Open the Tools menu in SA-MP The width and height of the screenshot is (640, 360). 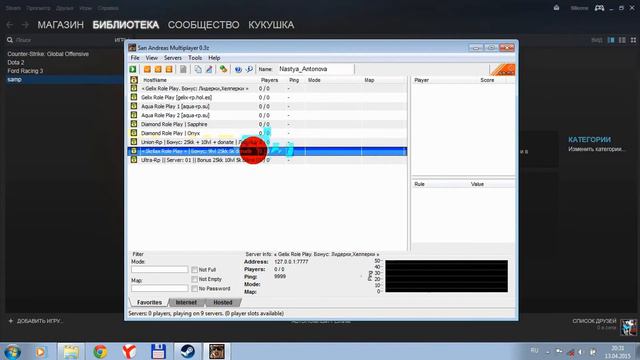[195, 58]
